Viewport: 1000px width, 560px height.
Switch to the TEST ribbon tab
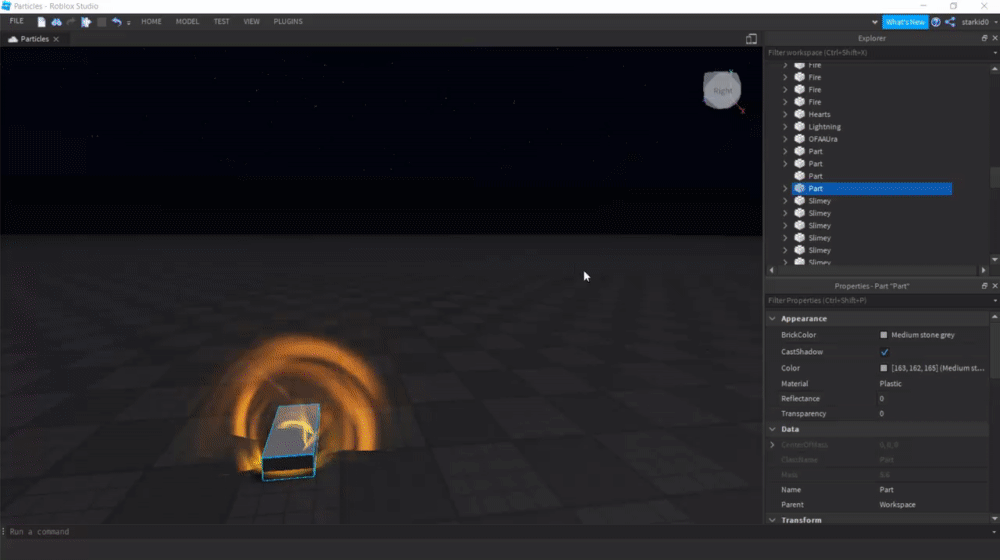pos(221,21)
